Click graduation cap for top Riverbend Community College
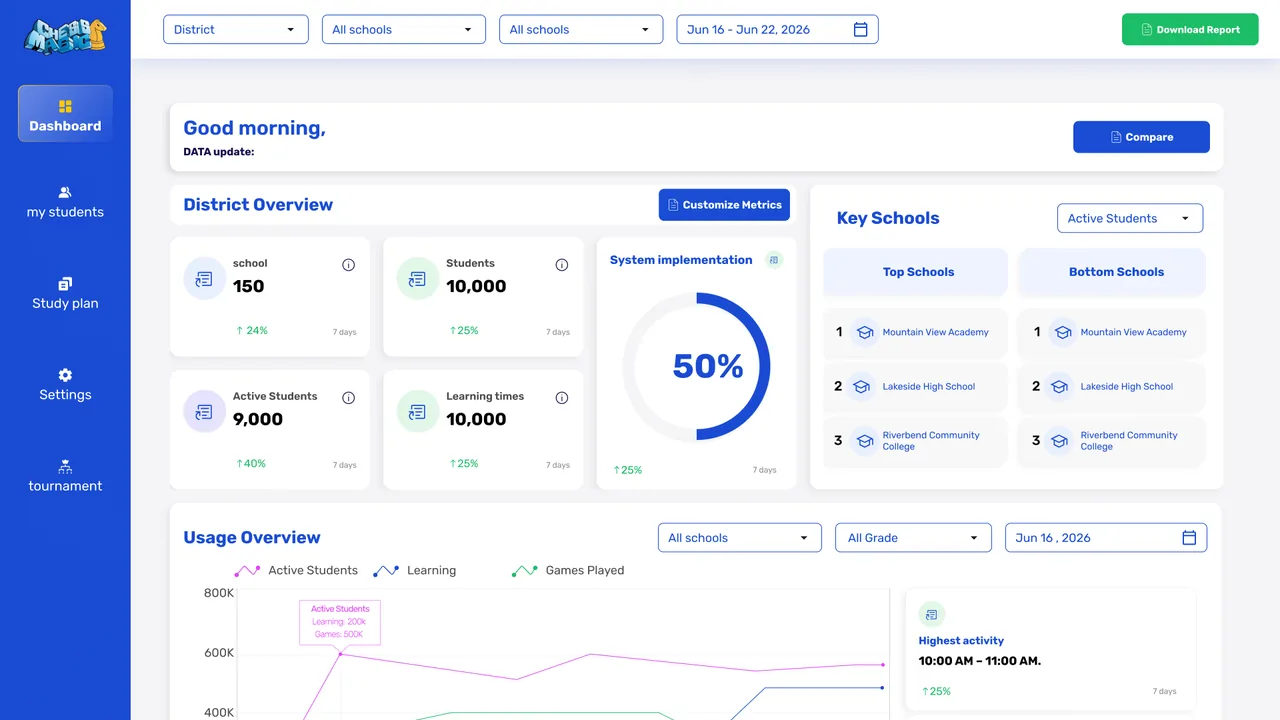The image size is (1280, 720). pyautogui.click(x=864, y=441)
